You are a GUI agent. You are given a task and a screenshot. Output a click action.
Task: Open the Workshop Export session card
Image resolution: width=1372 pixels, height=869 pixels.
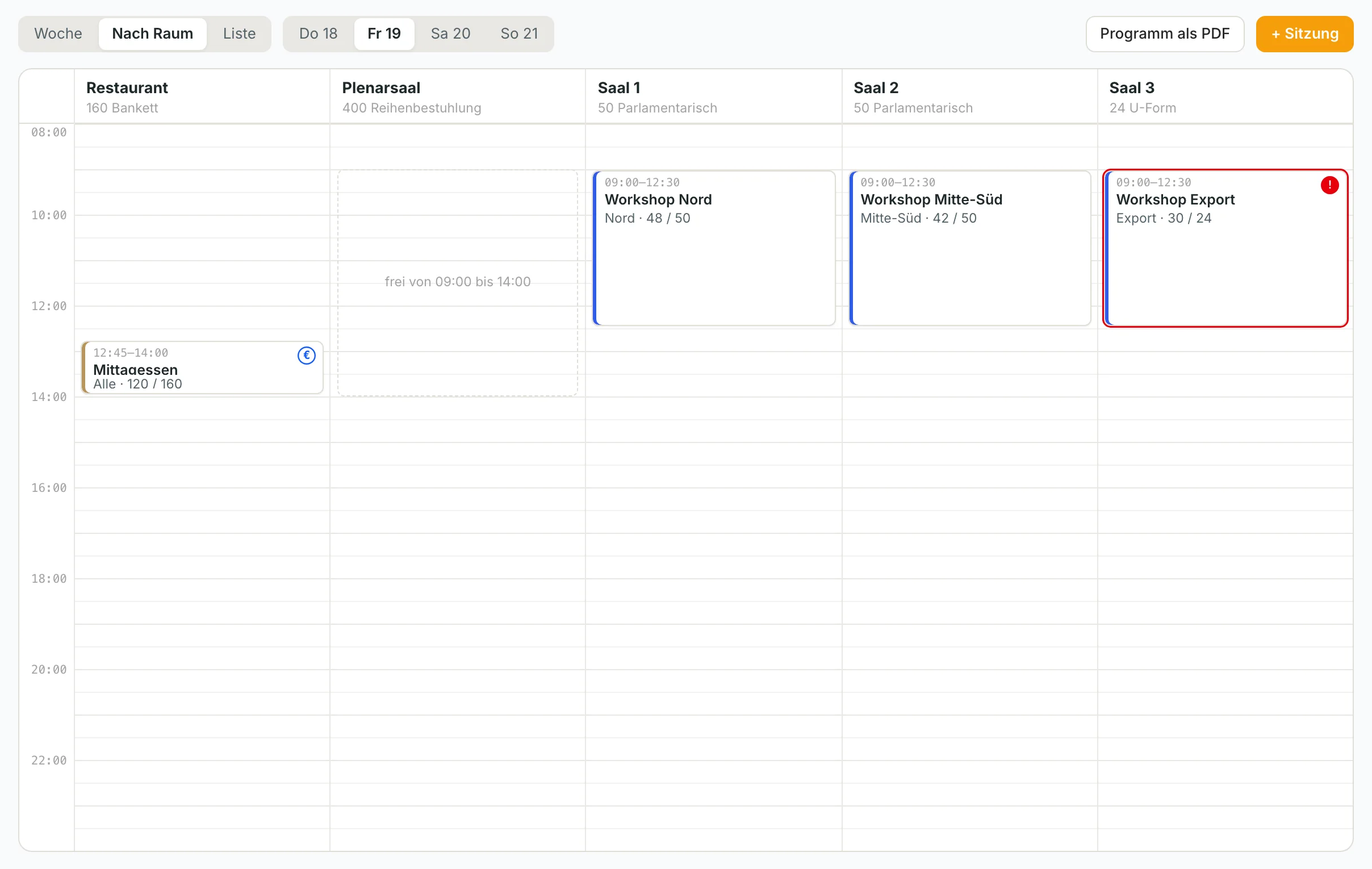[x=1225, y=248]
